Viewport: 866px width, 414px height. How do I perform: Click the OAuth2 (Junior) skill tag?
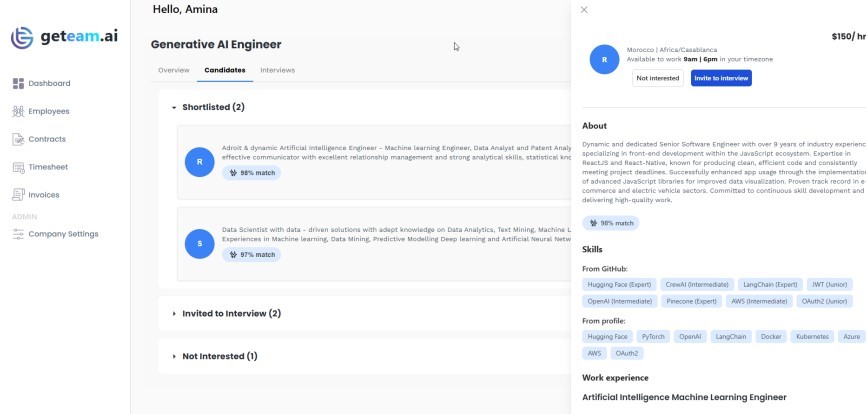(824, 301)
